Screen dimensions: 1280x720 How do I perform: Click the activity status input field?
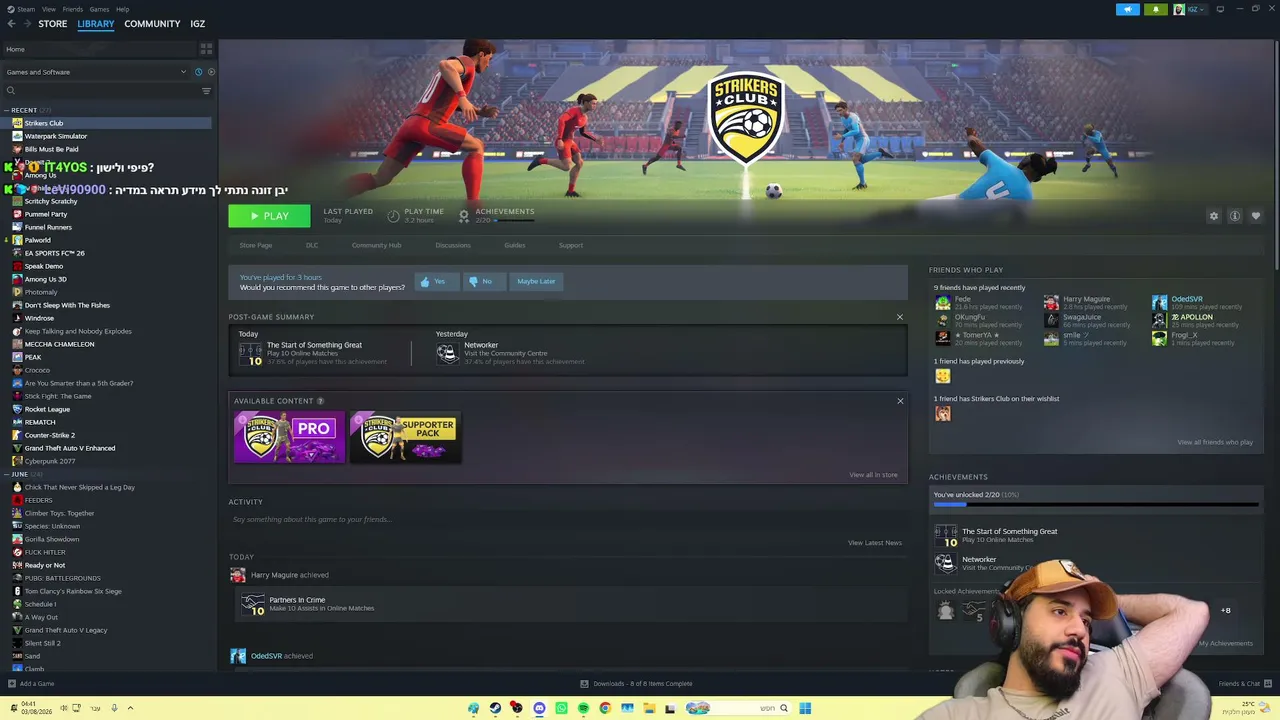pyautogui.click(x=568, y=519)
